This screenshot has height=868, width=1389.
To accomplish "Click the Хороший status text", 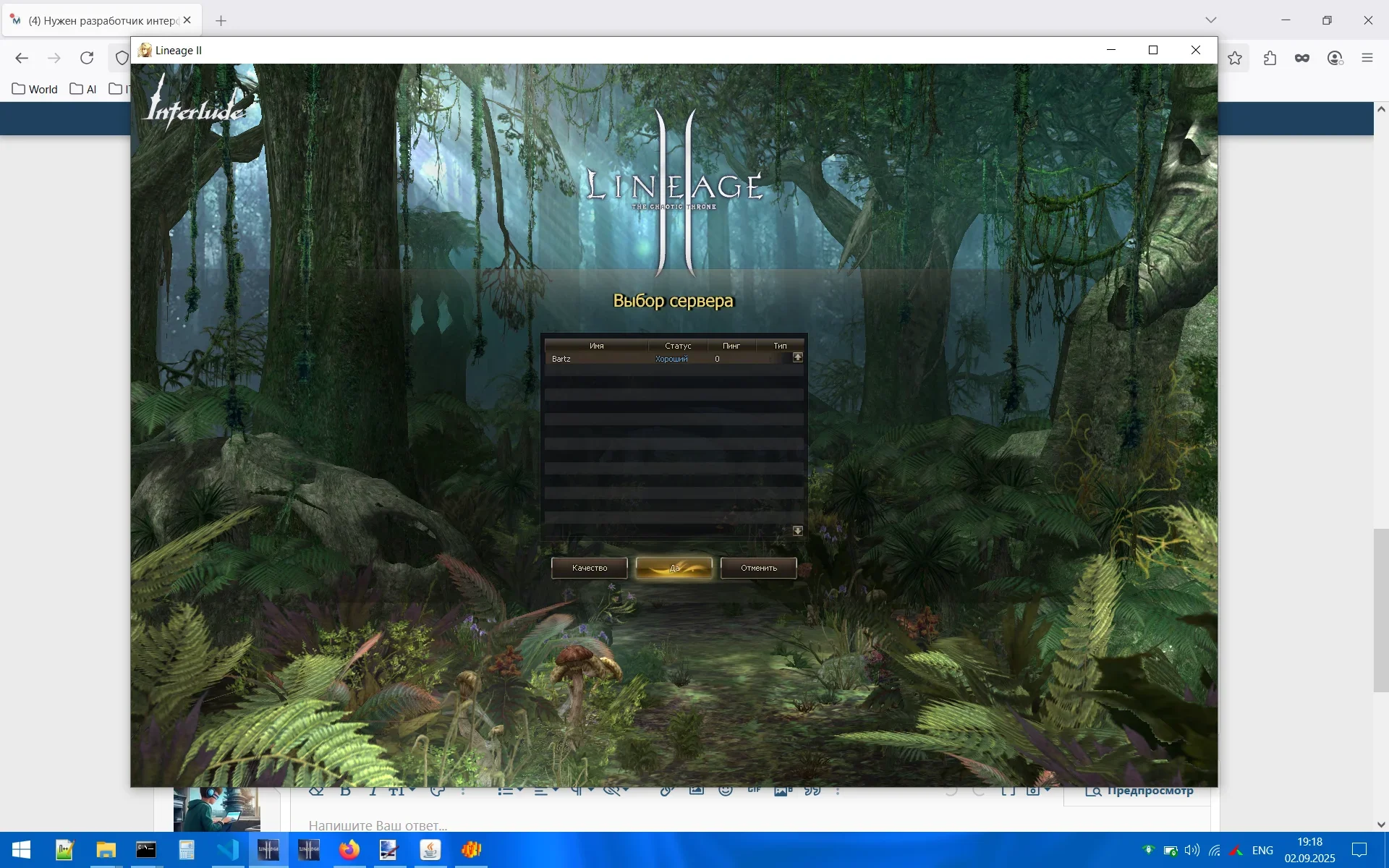I will tap(671, 359).
